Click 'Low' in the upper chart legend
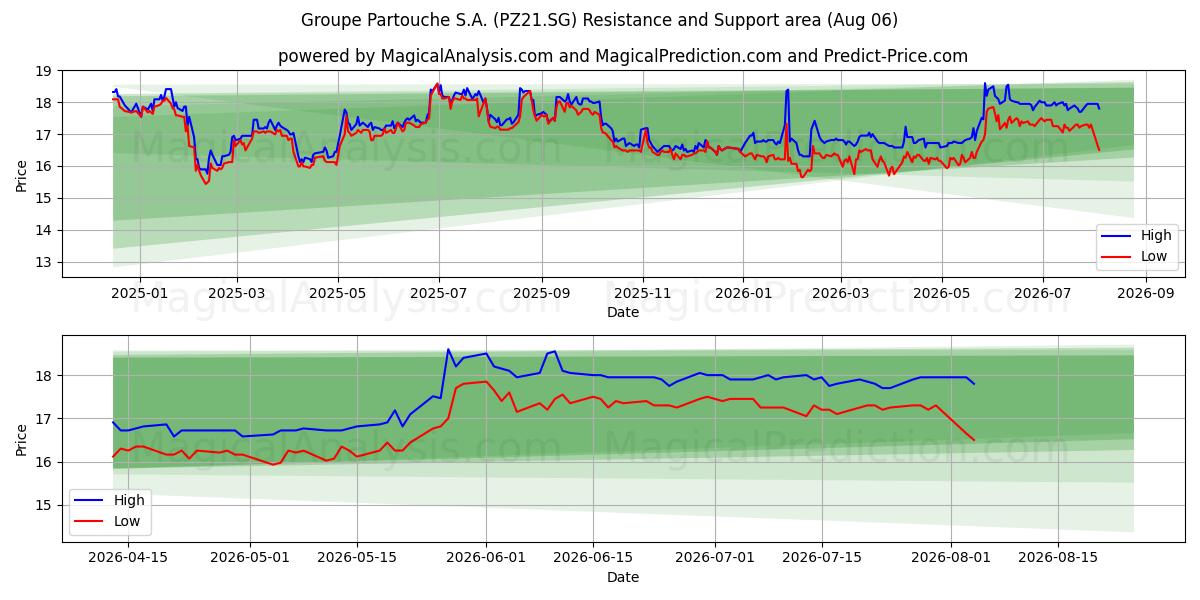Screen dimensions: 1200x600 coord(1154,256)
